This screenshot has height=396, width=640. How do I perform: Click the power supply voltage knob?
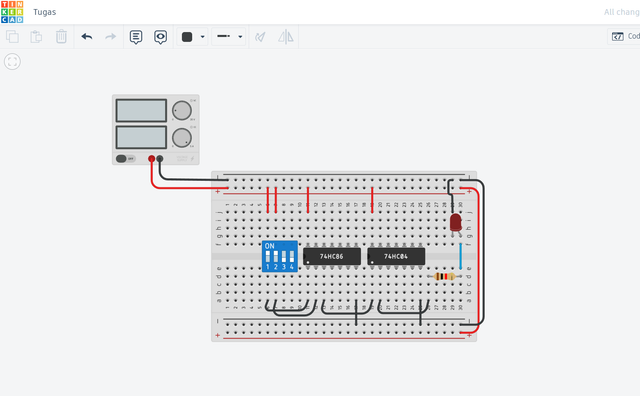pyautogui.click(x=182, y=110)
